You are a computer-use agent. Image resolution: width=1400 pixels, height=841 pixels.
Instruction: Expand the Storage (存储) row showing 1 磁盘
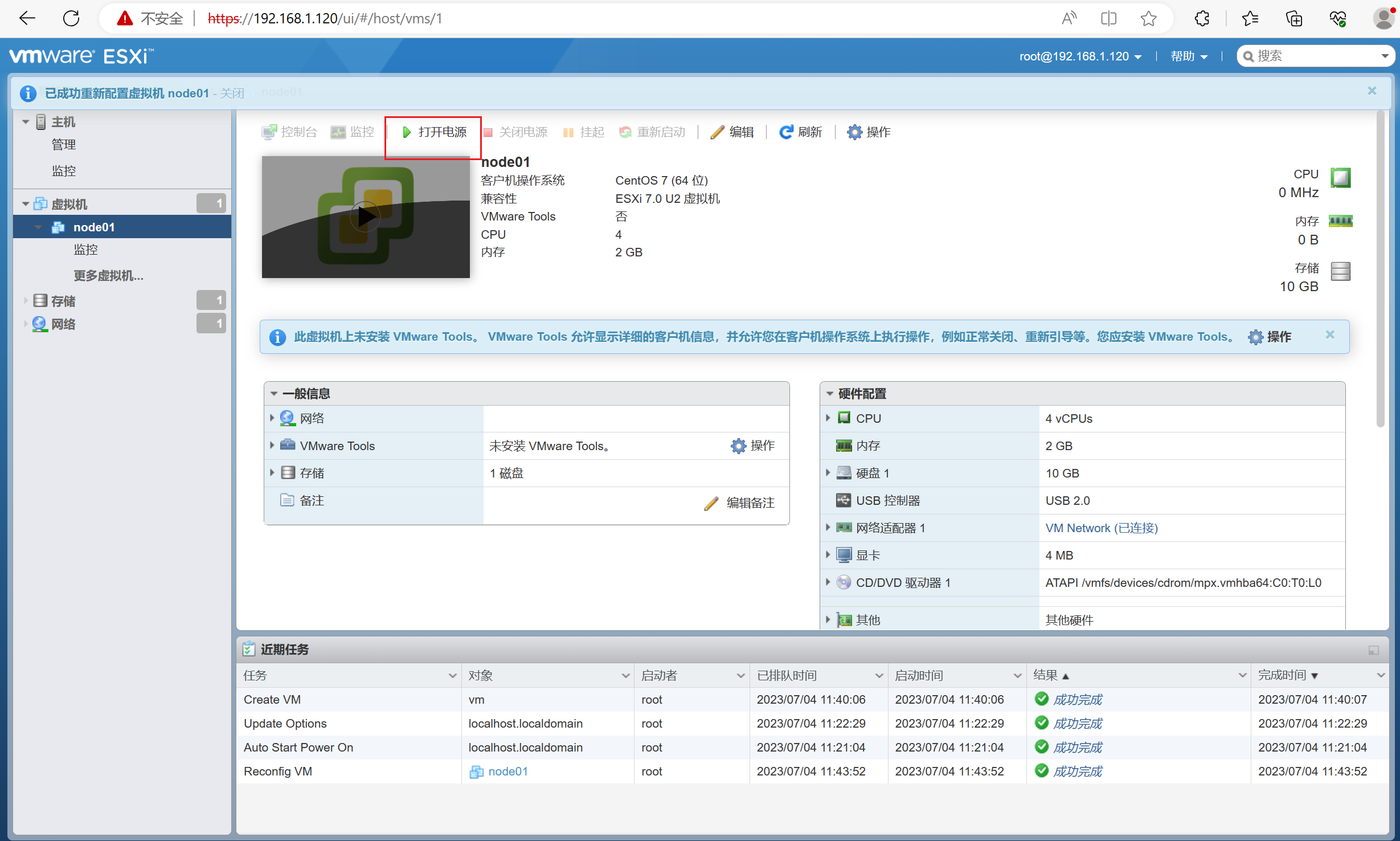[x=272, y=473]
